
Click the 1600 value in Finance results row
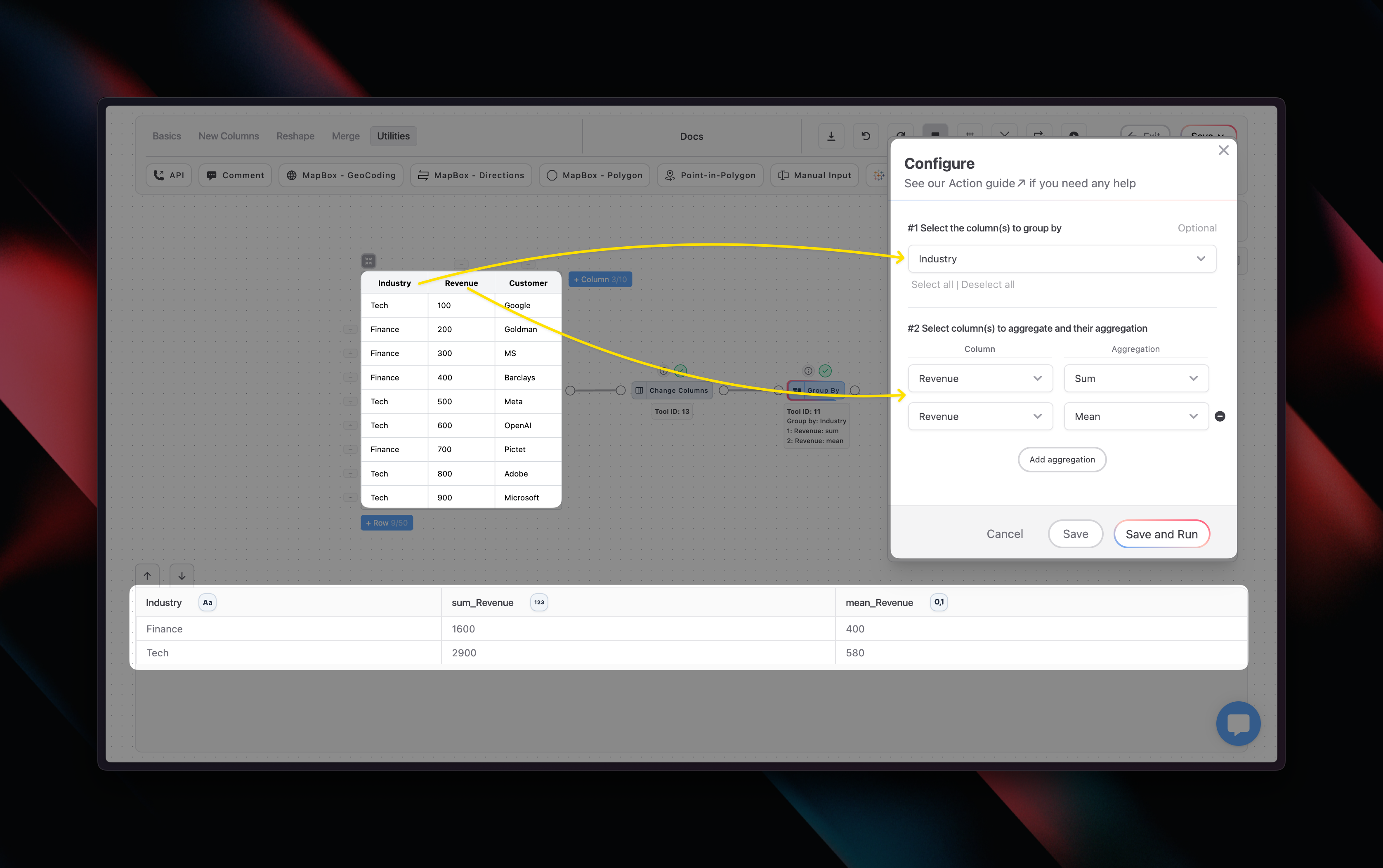463,629
